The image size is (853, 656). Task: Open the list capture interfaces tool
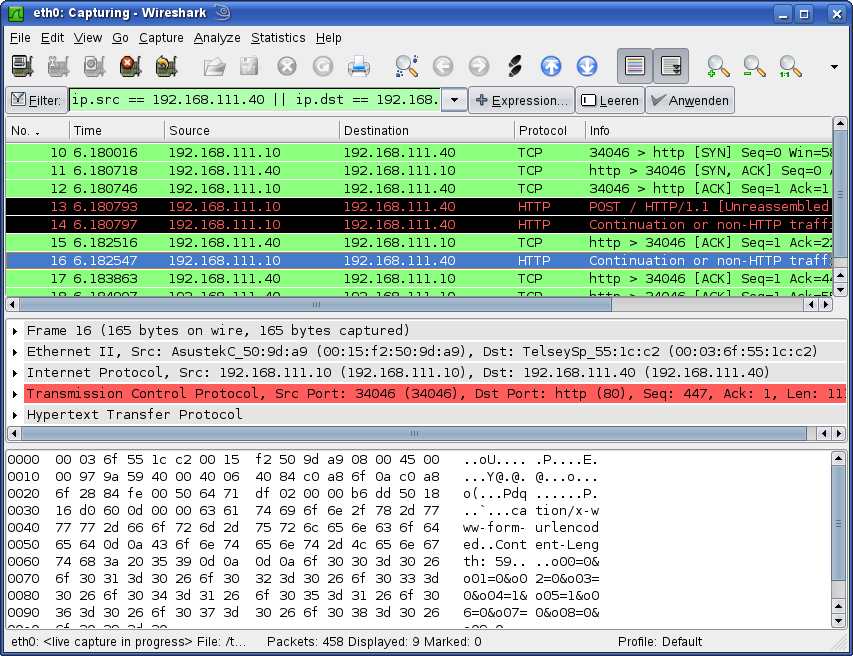coord(23,66)
